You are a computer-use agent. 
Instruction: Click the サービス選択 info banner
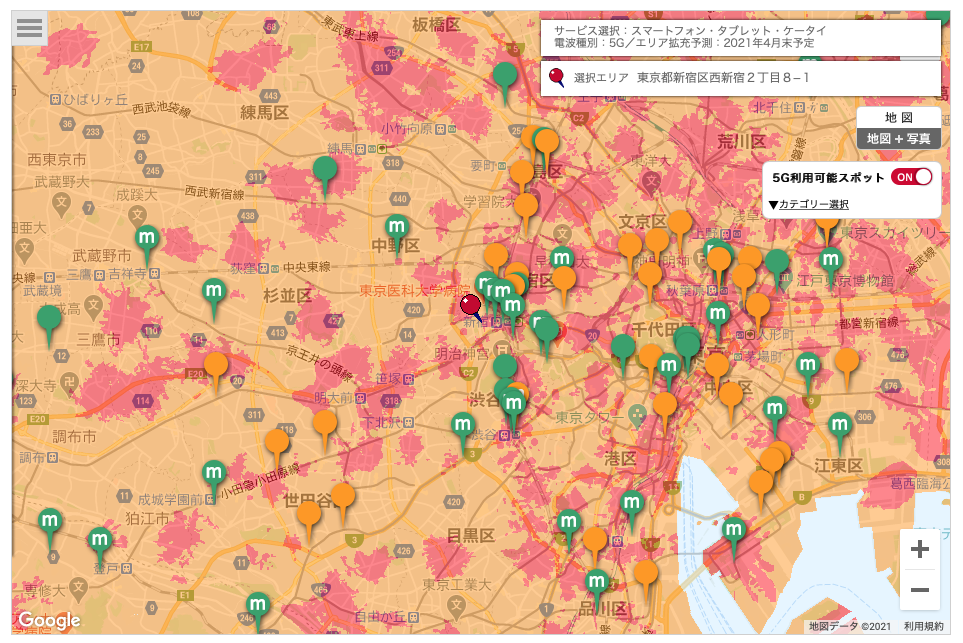[x=741, y=37]
